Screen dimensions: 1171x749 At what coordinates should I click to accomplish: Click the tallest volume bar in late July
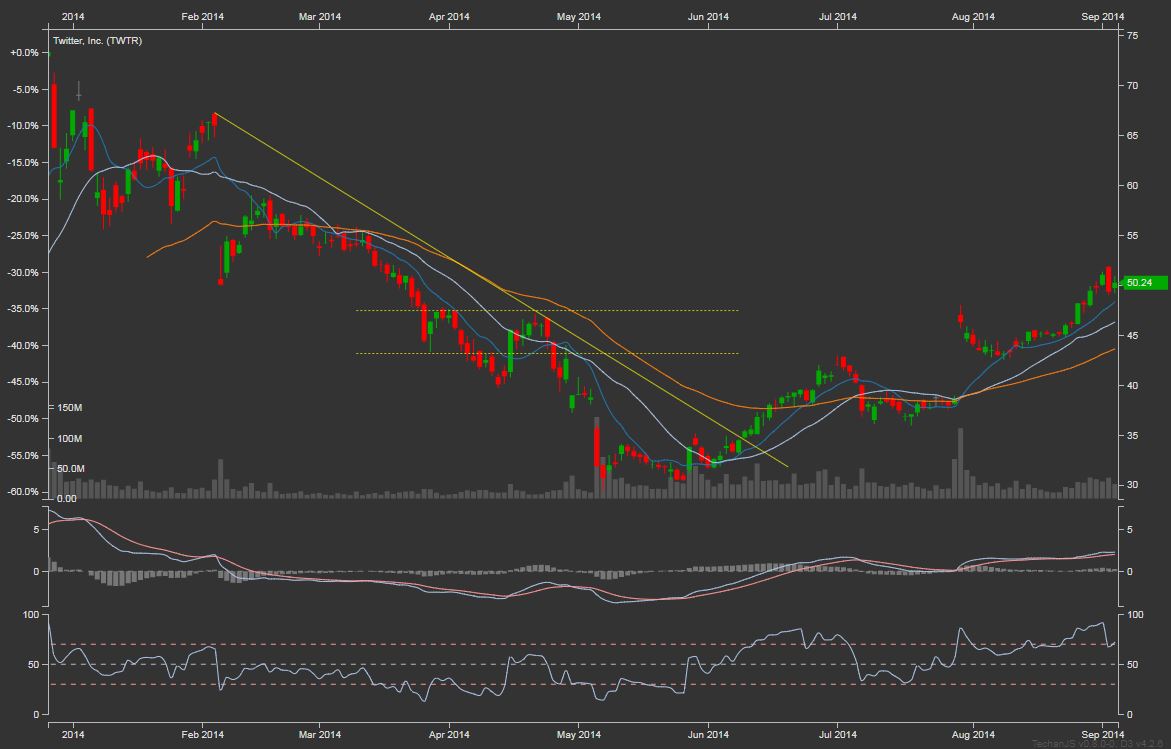tap(961, 462)
